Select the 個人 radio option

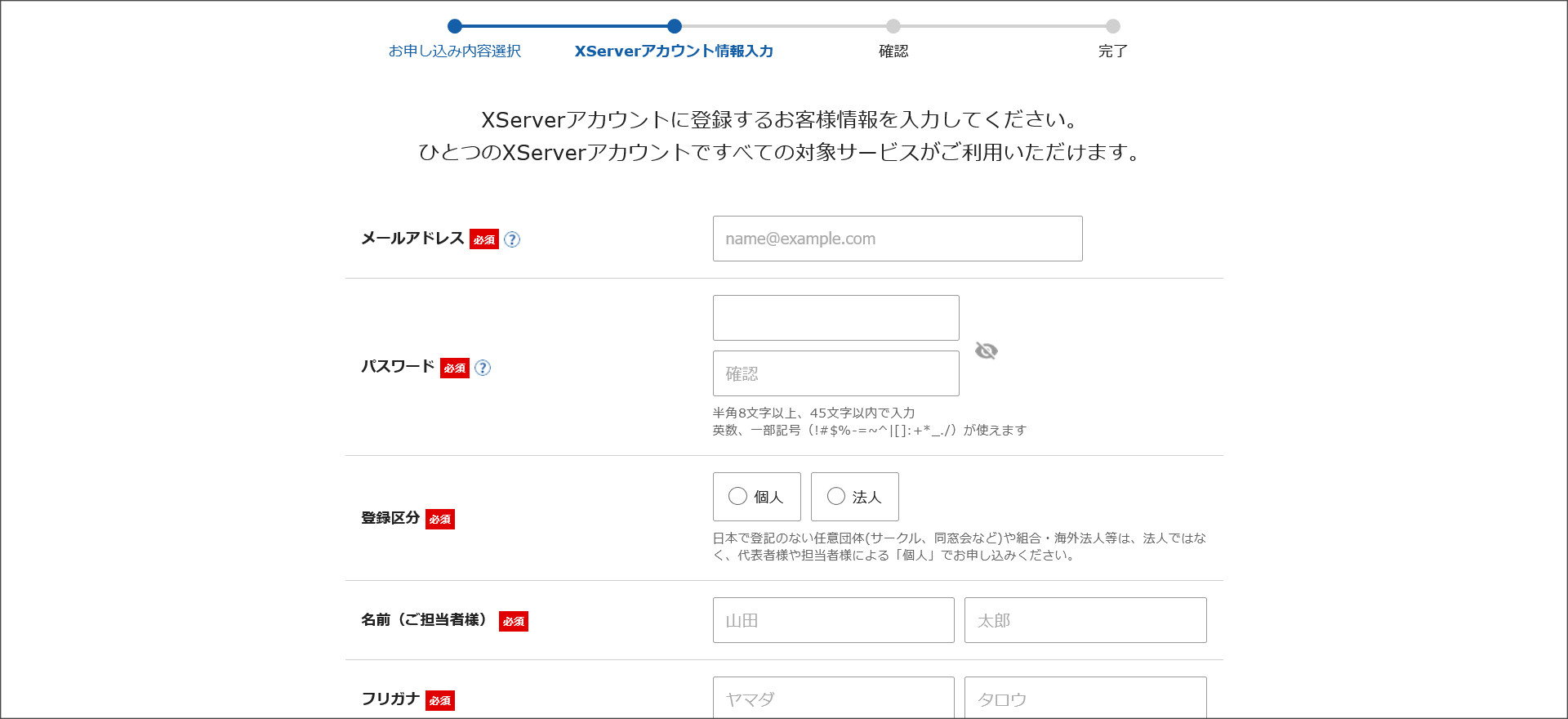[x=757, y=497]
